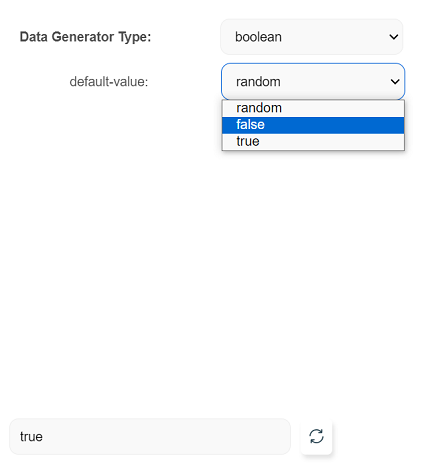
Task: Select the 'false' option in the list
Action: coord(313,125)
